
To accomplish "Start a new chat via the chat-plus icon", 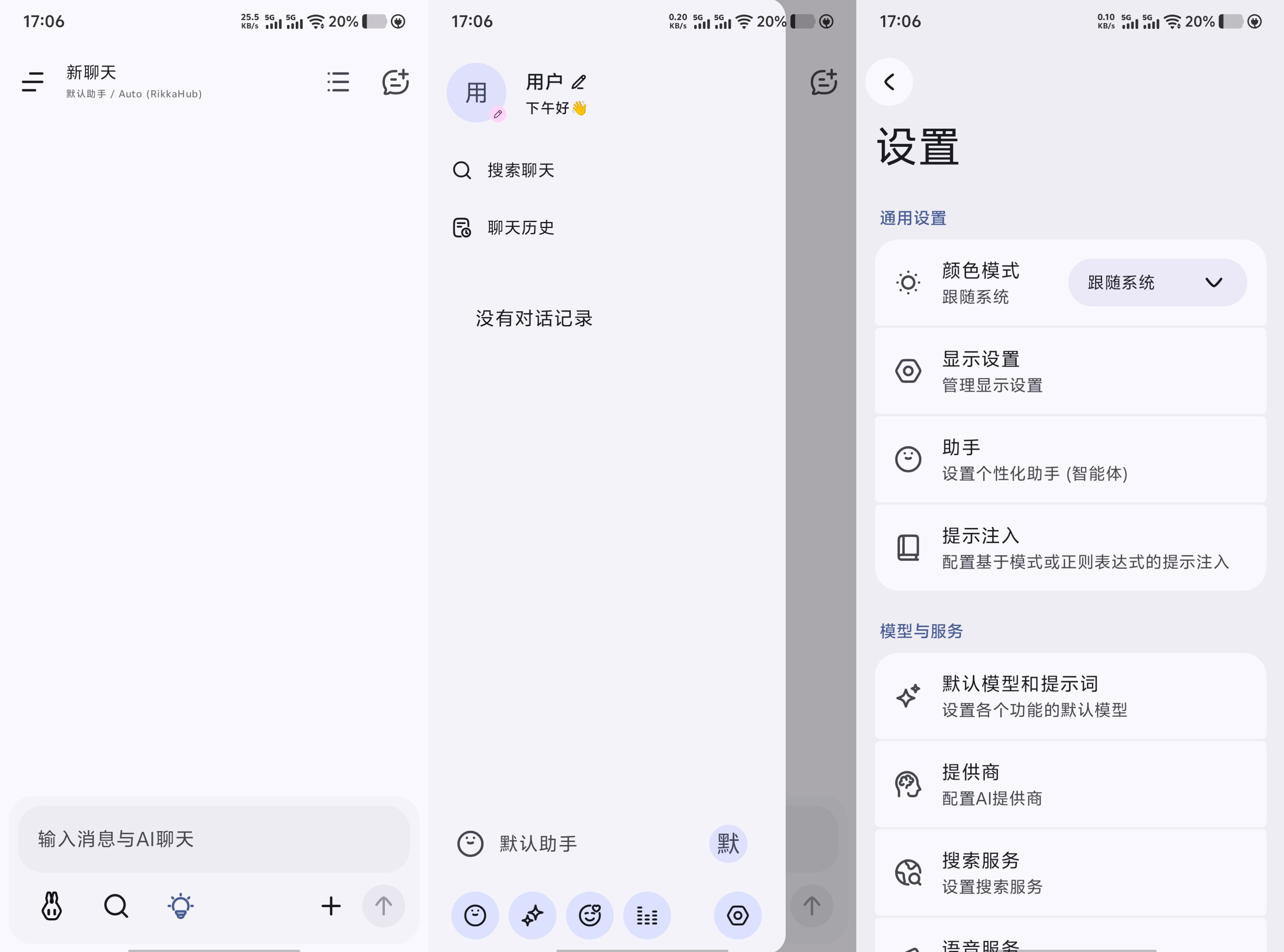I will [396, 82].
